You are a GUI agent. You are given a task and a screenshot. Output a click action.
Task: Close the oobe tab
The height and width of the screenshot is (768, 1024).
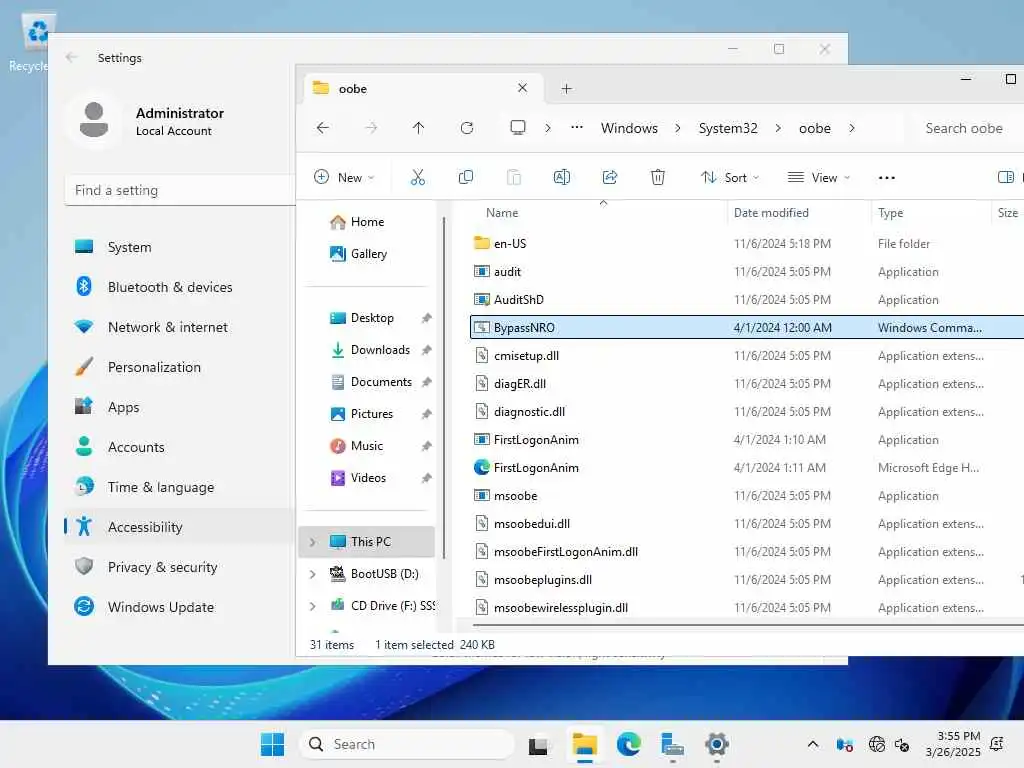point(522,88)
